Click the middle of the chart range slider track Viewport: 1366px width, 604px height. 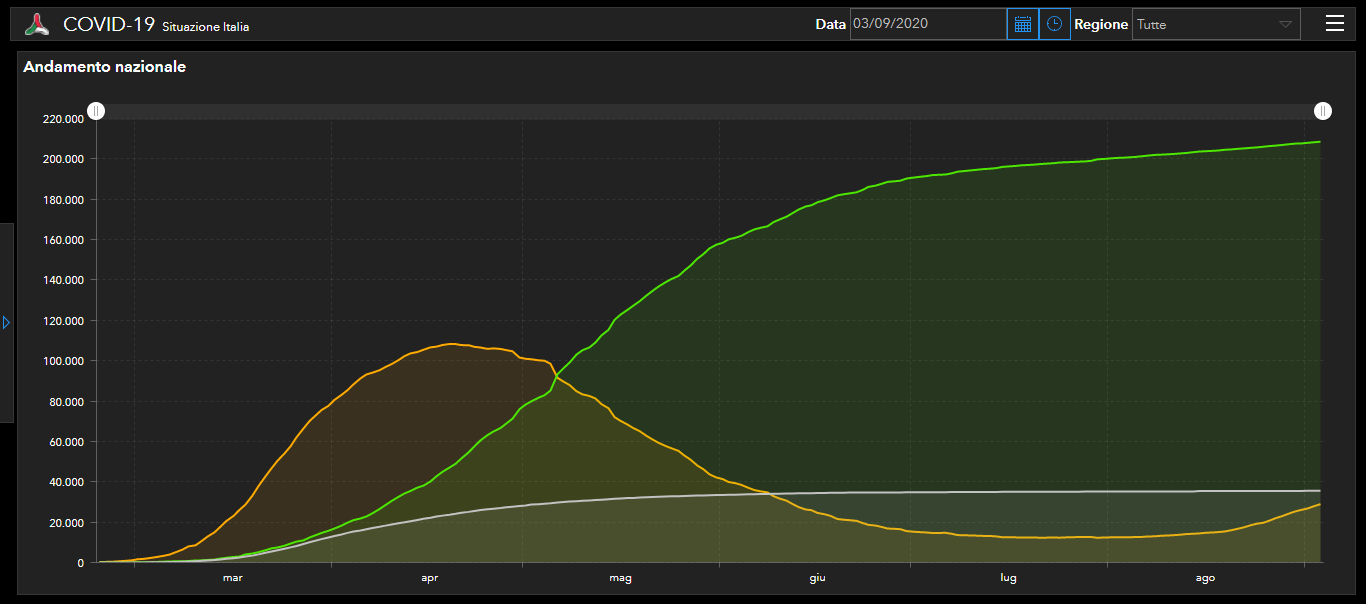[x=709, y=111]
